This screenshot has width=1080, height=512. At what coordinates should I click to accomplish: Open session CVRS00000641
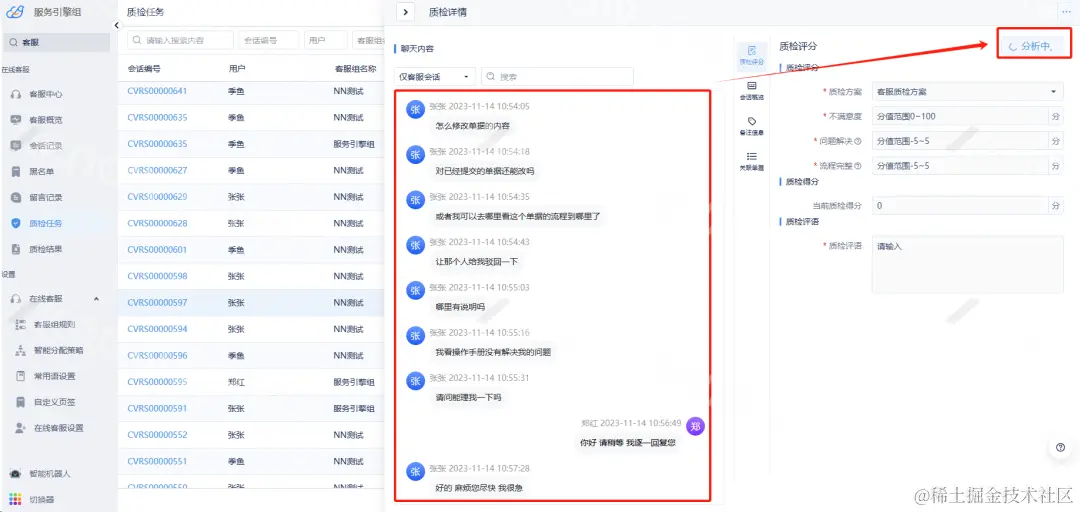point(157,91)
